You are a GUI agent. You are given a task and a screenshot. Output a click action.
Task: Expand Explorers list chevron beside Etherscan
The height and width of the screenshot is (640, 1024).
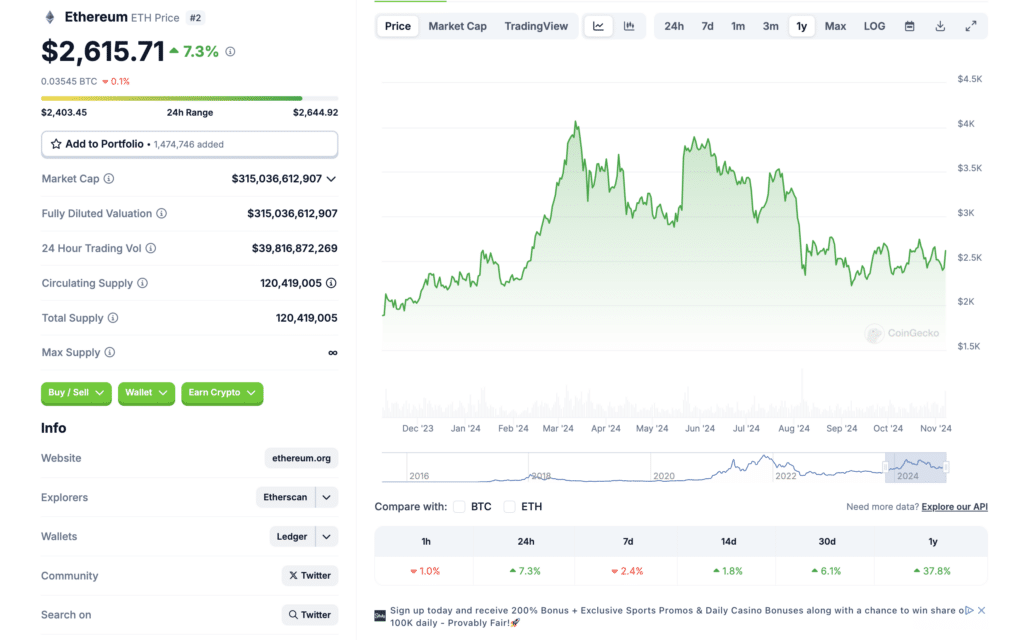(x=327, y=498)
